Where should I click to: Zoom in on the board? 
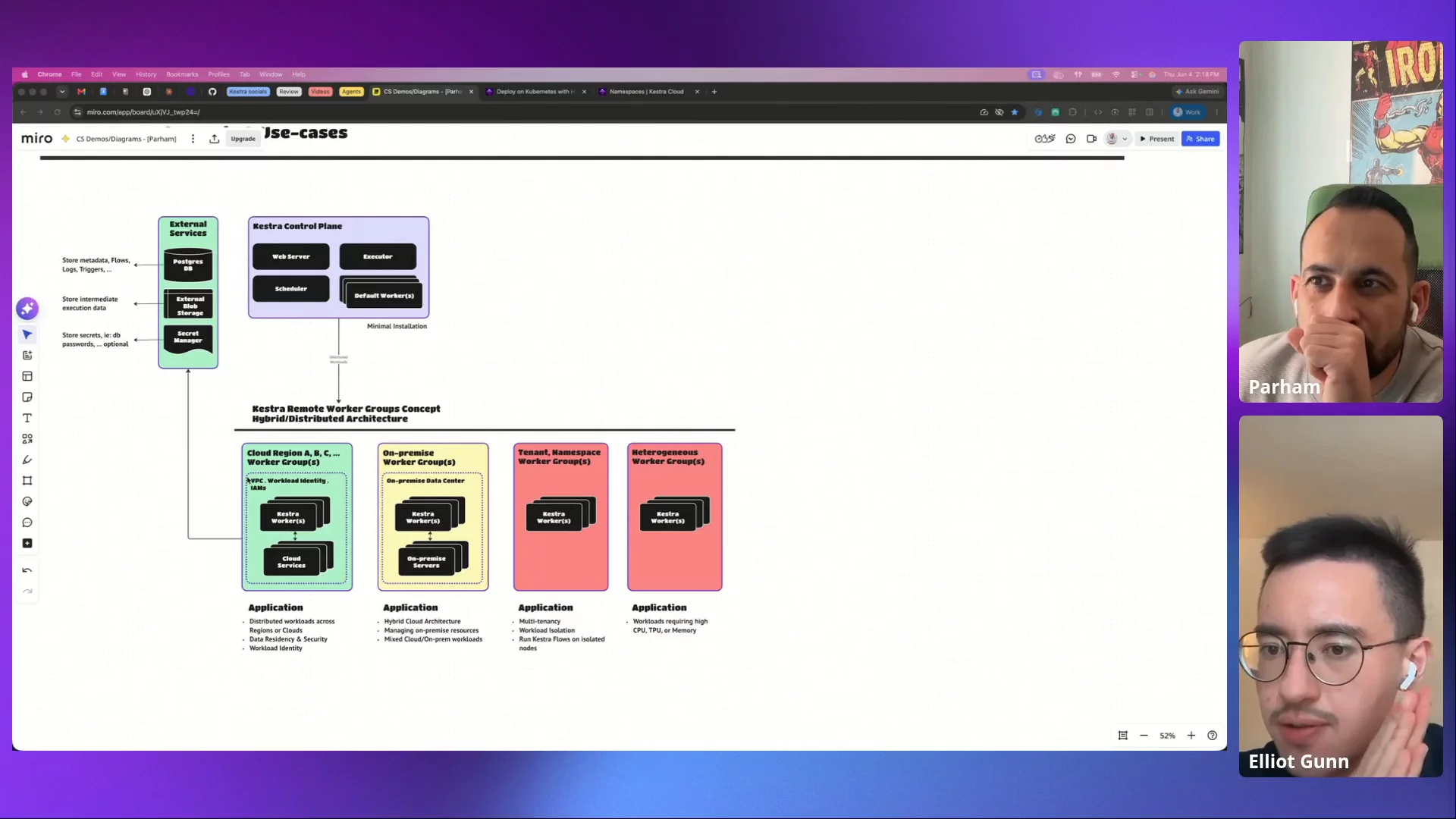point(1191,736)
